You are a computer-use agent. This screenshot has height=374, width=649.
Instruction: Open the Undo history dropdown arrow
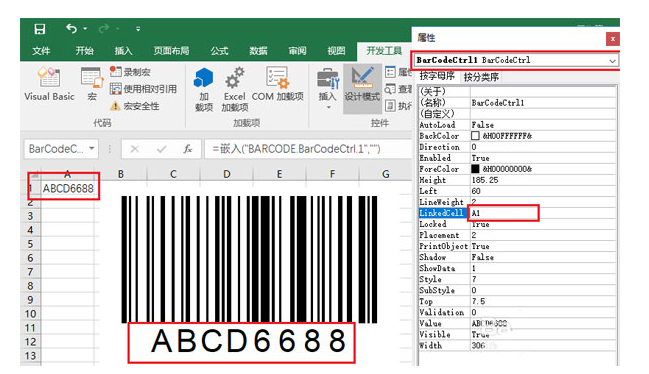(x=85, y=29)
